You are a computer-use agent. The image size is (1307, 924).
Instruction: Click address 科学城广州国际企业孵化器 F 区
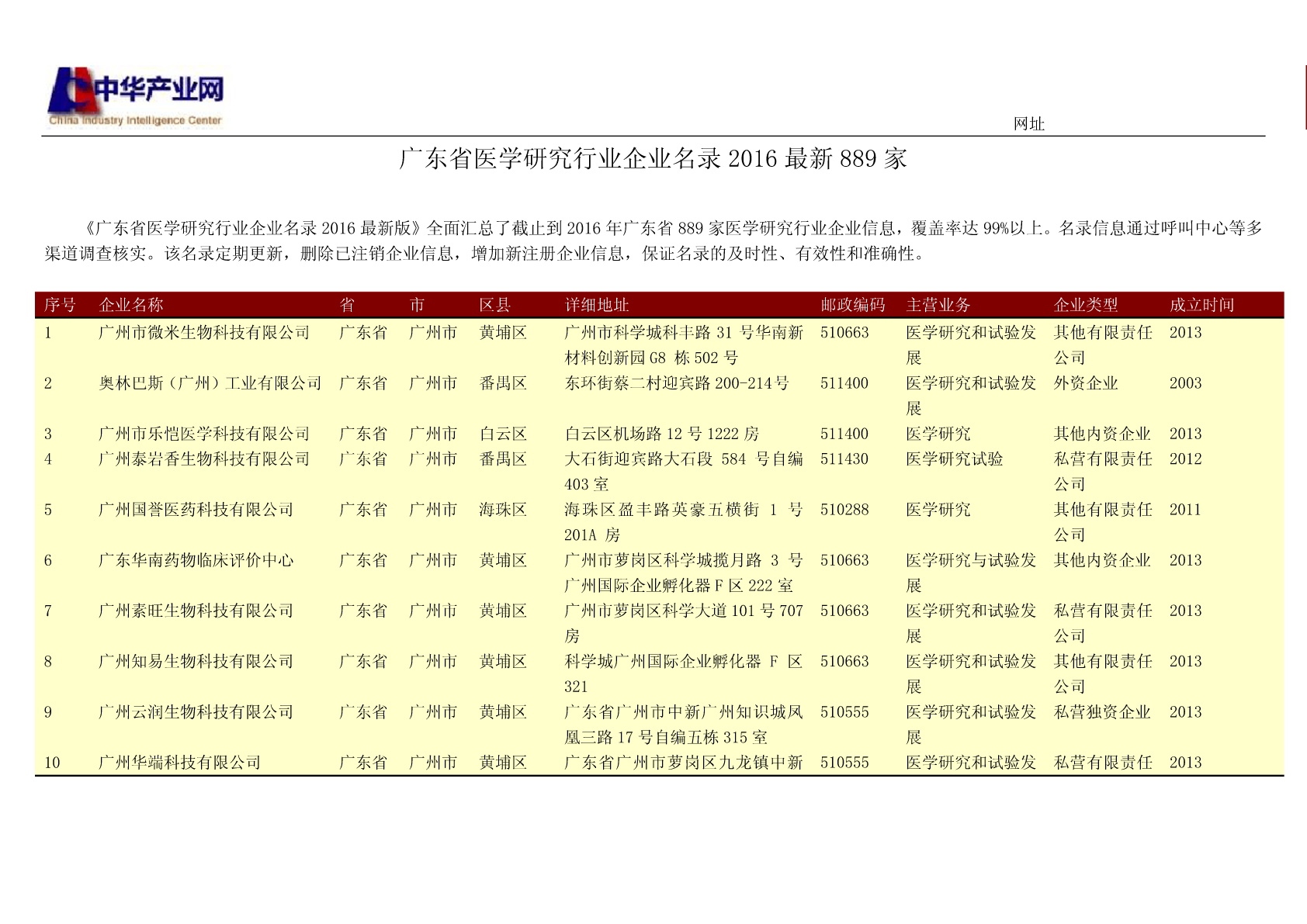[x=684, y=662]
